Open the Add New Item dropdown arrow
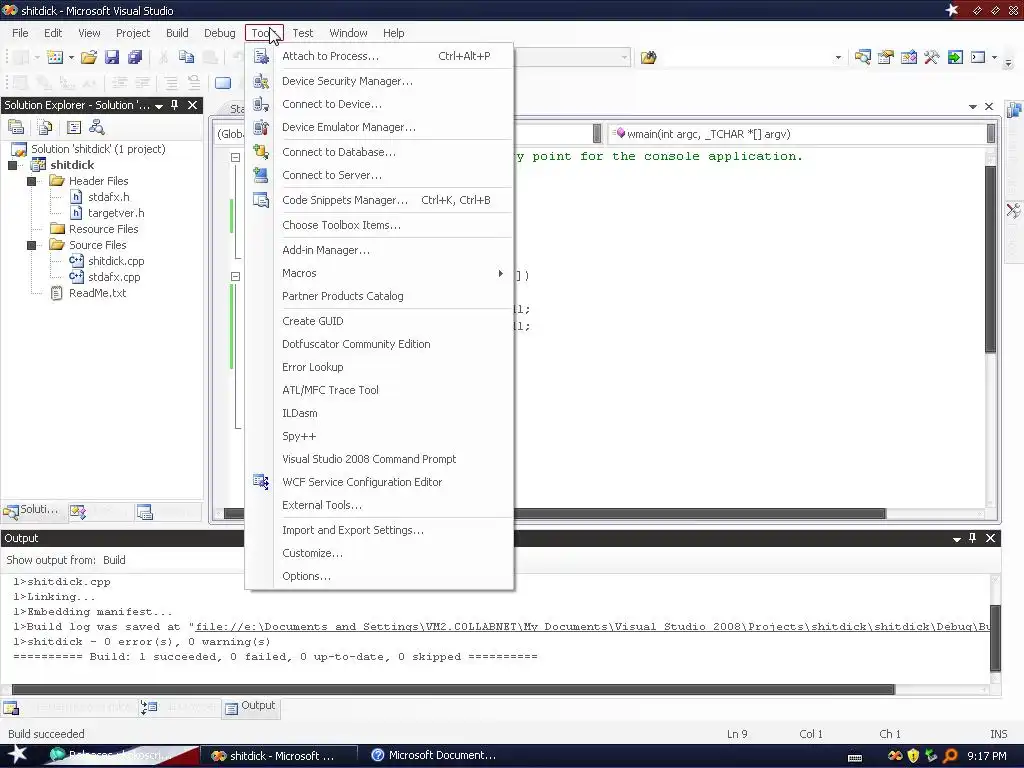Viewport: 1024px width, 768px height. [71, 57]
